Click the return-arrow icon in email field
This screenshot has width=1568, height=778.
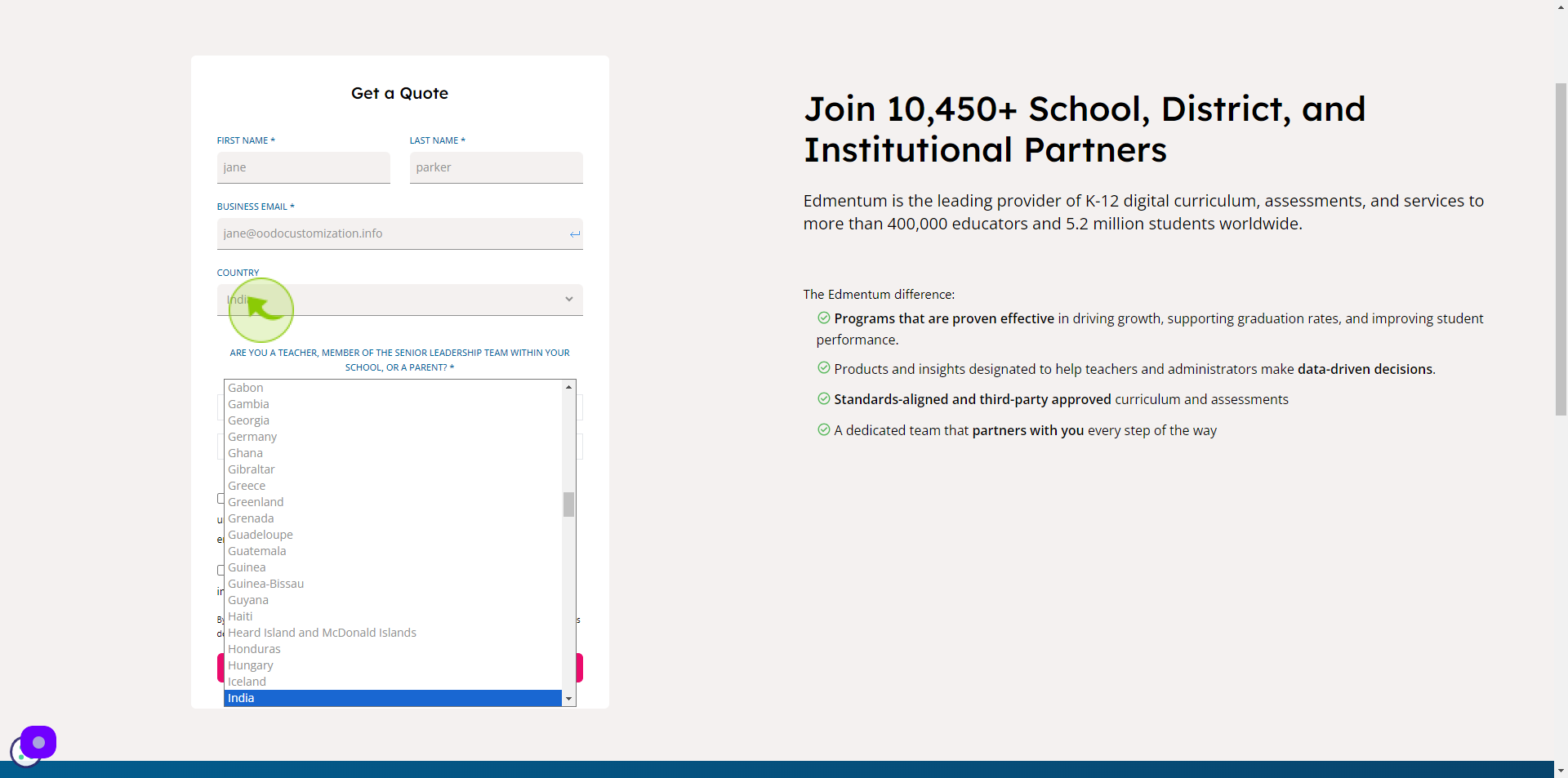coord(575,234)
